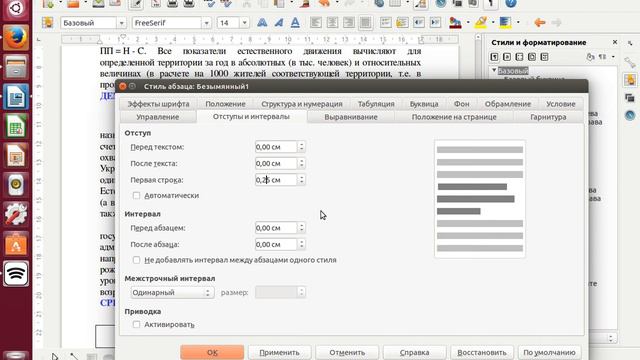Screen dimensions: 640x360
Task: Click the Перед абзацем spinner arrows
Action: 301,228
